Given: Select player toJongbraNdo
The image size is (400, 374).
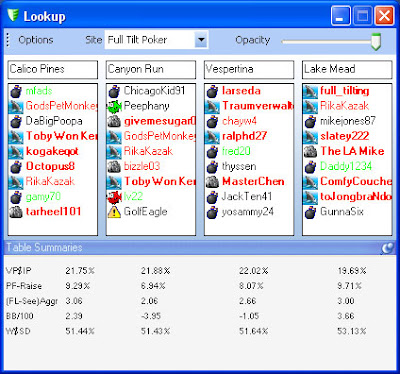Looking at the screenshot, I should tap(356, 197).
